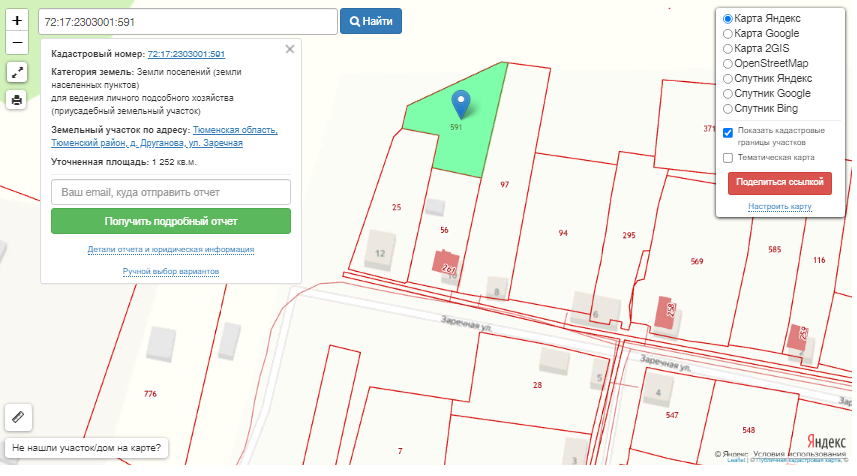Select the Карта Google radio option

click(728, 34)
